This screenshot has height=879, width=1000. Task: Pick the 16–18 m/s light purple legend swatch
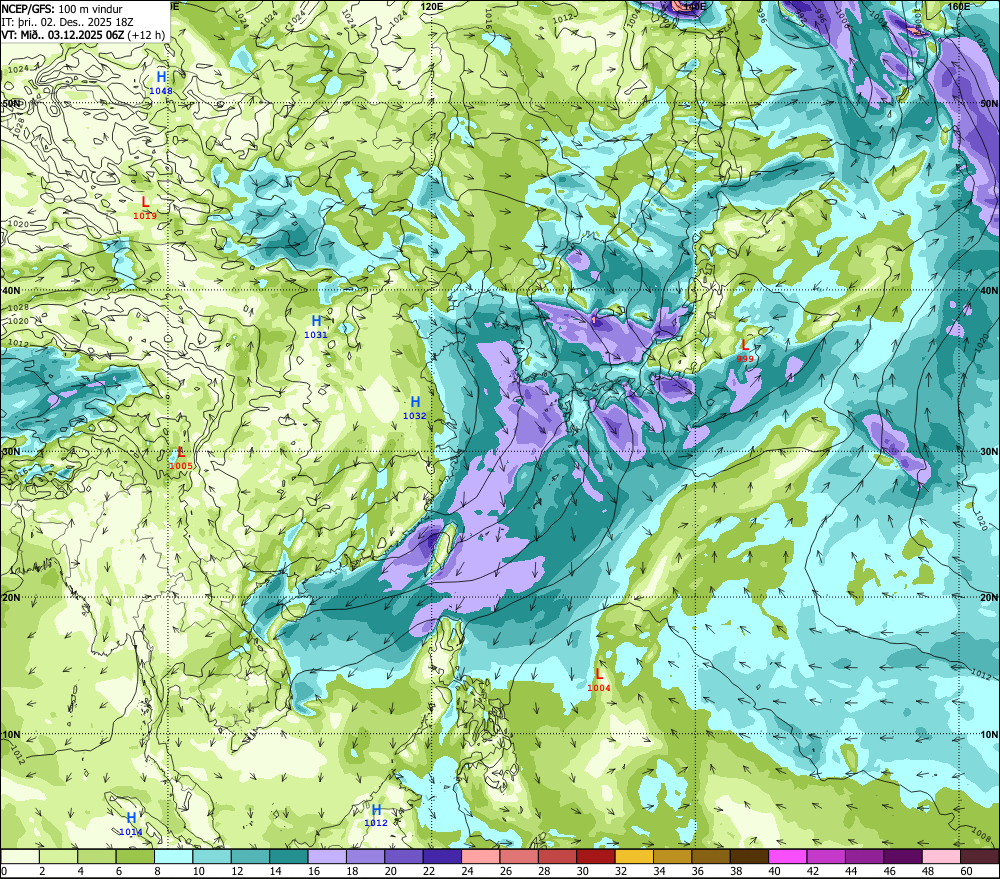(327, 857)
